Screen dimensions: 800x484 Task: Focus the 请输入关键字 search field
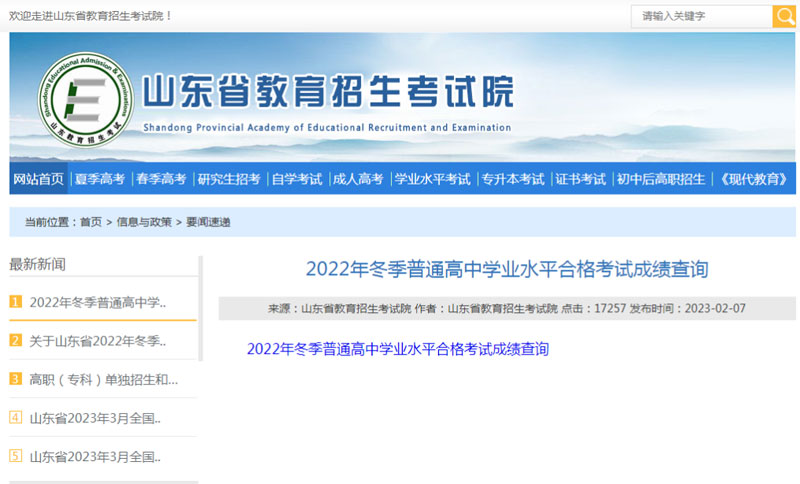(x=702, y=16)
